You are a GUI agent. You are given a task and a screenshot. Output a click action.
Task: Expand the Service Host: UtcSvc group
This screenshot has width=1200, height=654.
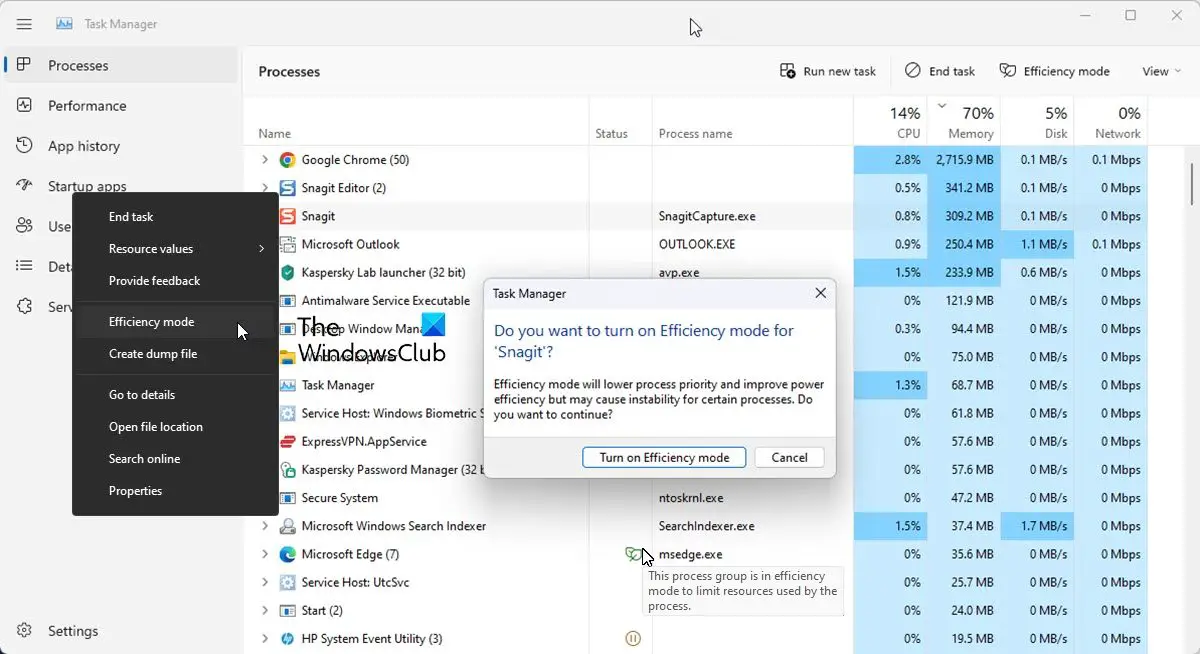[x=265, y=582]
